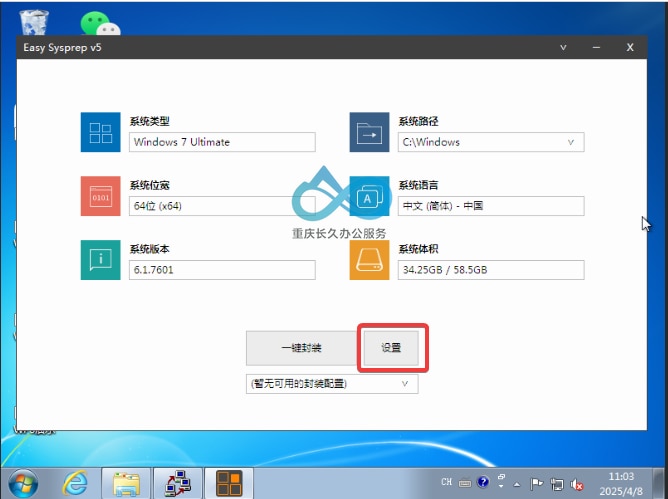Screen dimensions: 668x499
Task: Open the Action Center flag icon
Action: coord(536,484)
